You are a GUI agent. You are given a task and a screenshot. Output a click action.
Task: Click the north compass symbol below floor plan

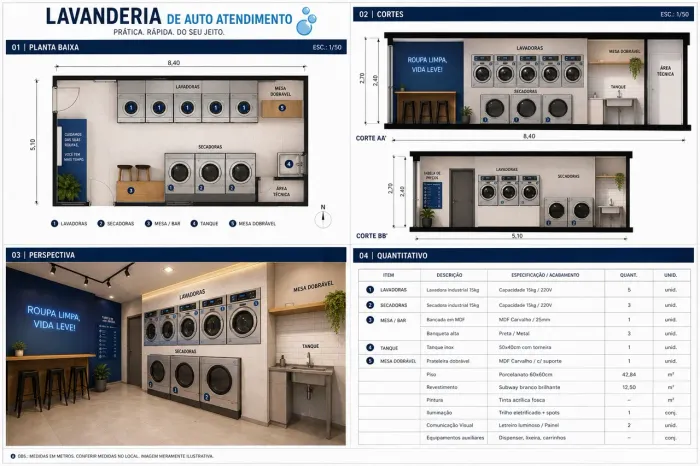point(323,217)
